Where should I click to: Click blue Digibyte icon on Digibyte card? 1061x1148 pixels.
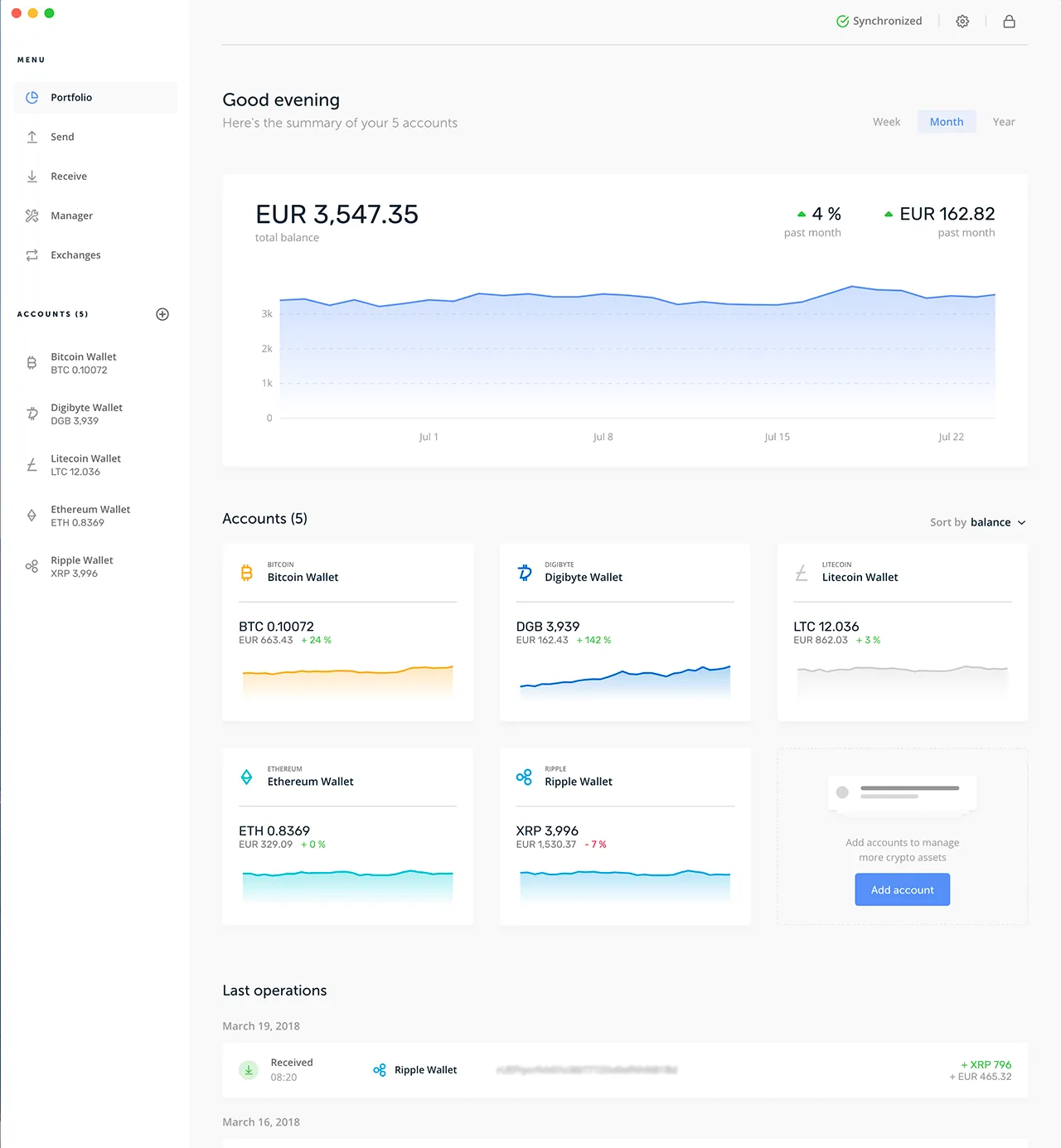point(525,572)
